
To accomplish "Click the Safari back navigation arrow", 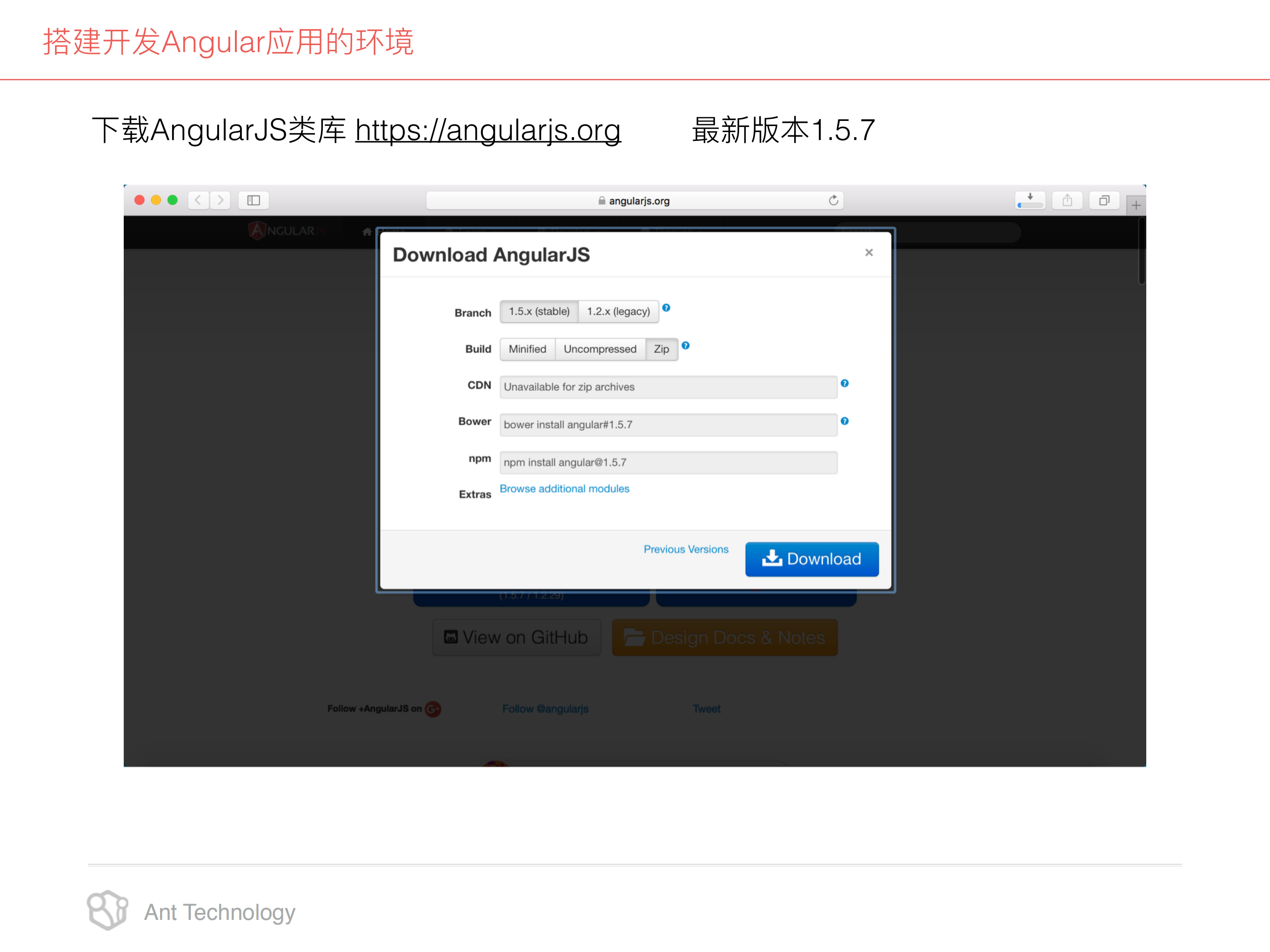I will click(x=198, y=200).
